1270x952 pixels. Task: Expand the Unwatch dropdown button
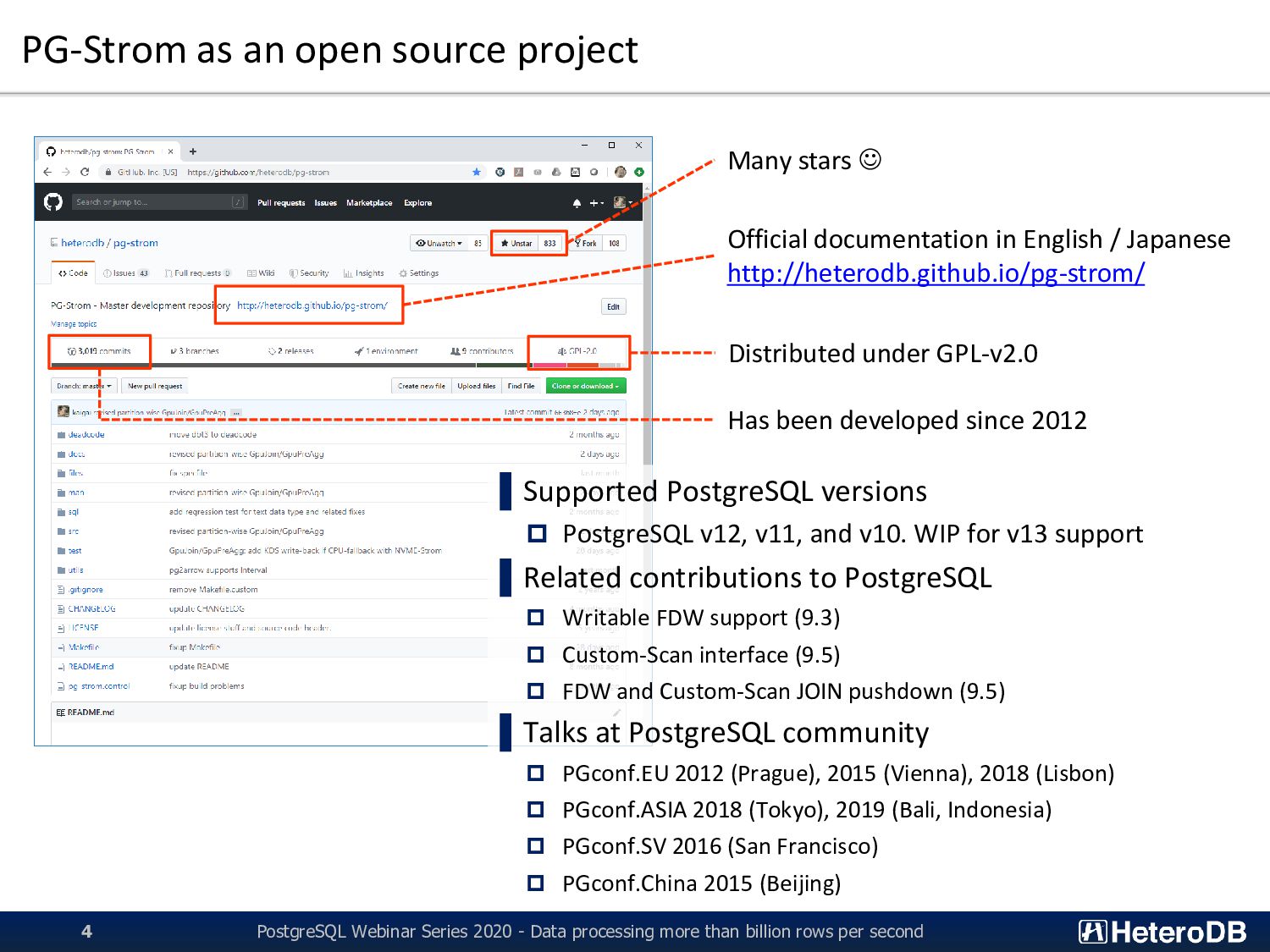439,243
